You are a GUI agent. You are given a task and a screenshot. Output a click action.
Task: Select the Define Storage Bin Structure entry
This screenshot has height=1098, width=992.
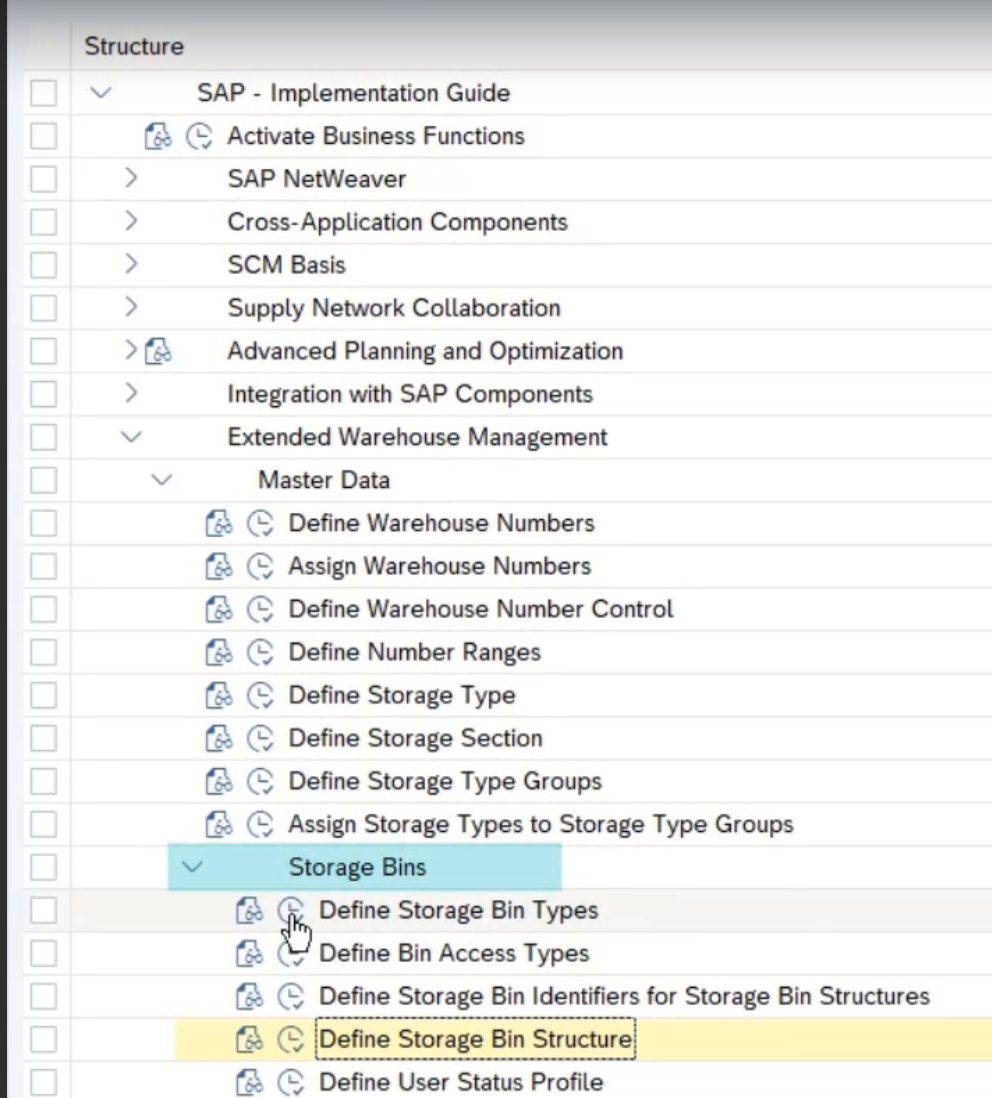click(475, 1039)
